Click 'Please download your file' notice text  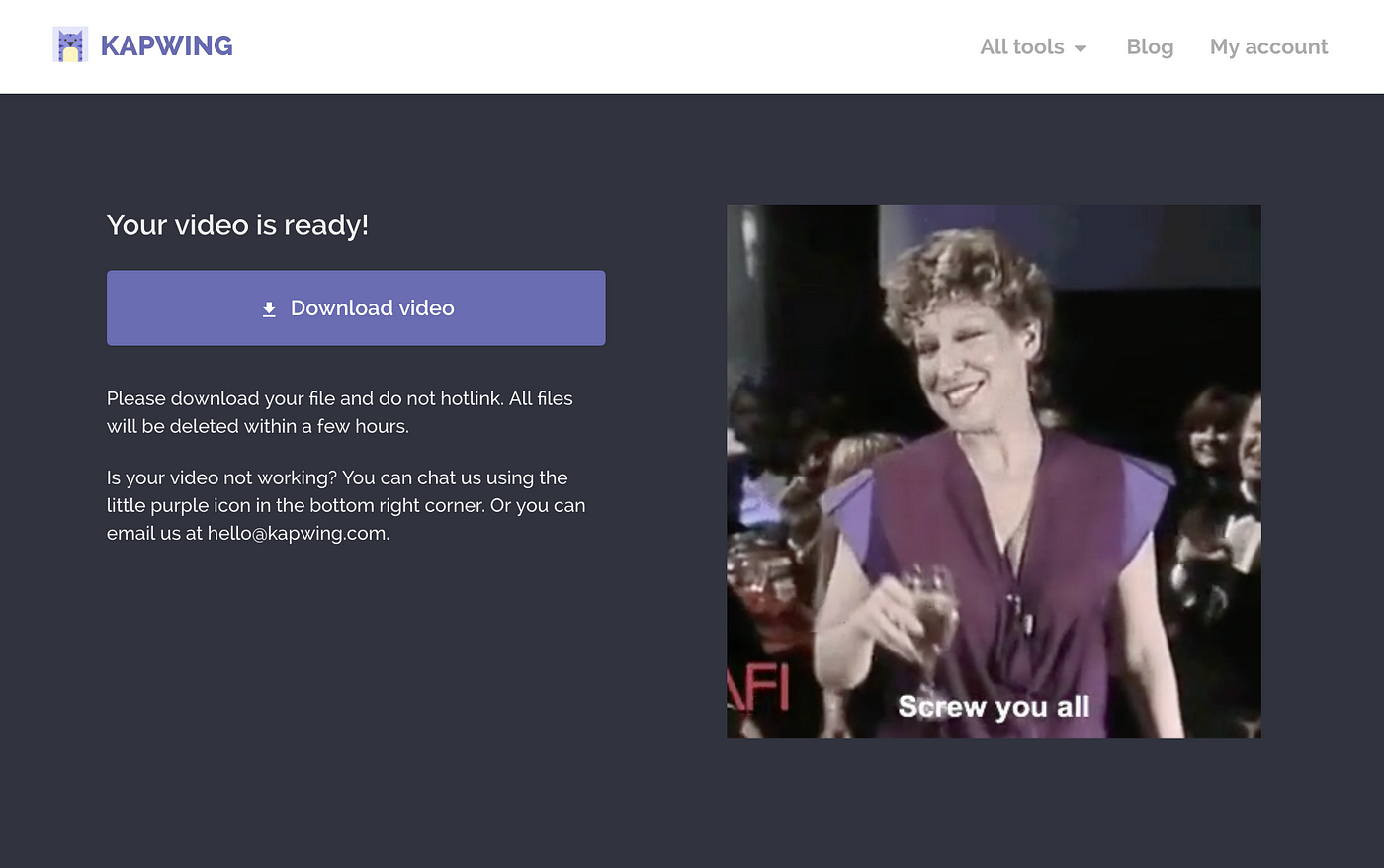[340, 412]
